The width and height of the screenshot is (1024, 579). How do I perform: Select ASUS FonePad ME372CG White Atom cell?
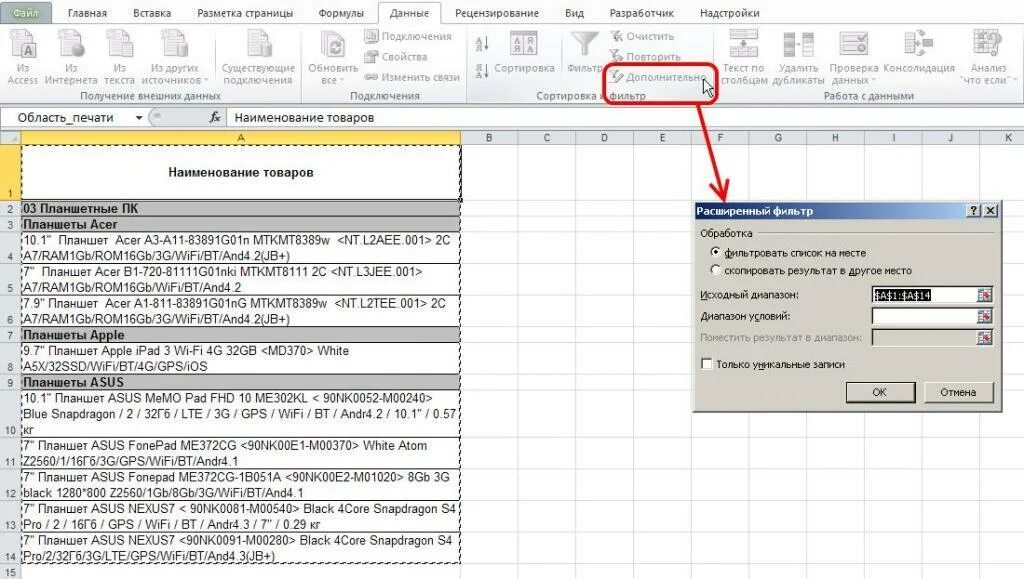point(240,453)
